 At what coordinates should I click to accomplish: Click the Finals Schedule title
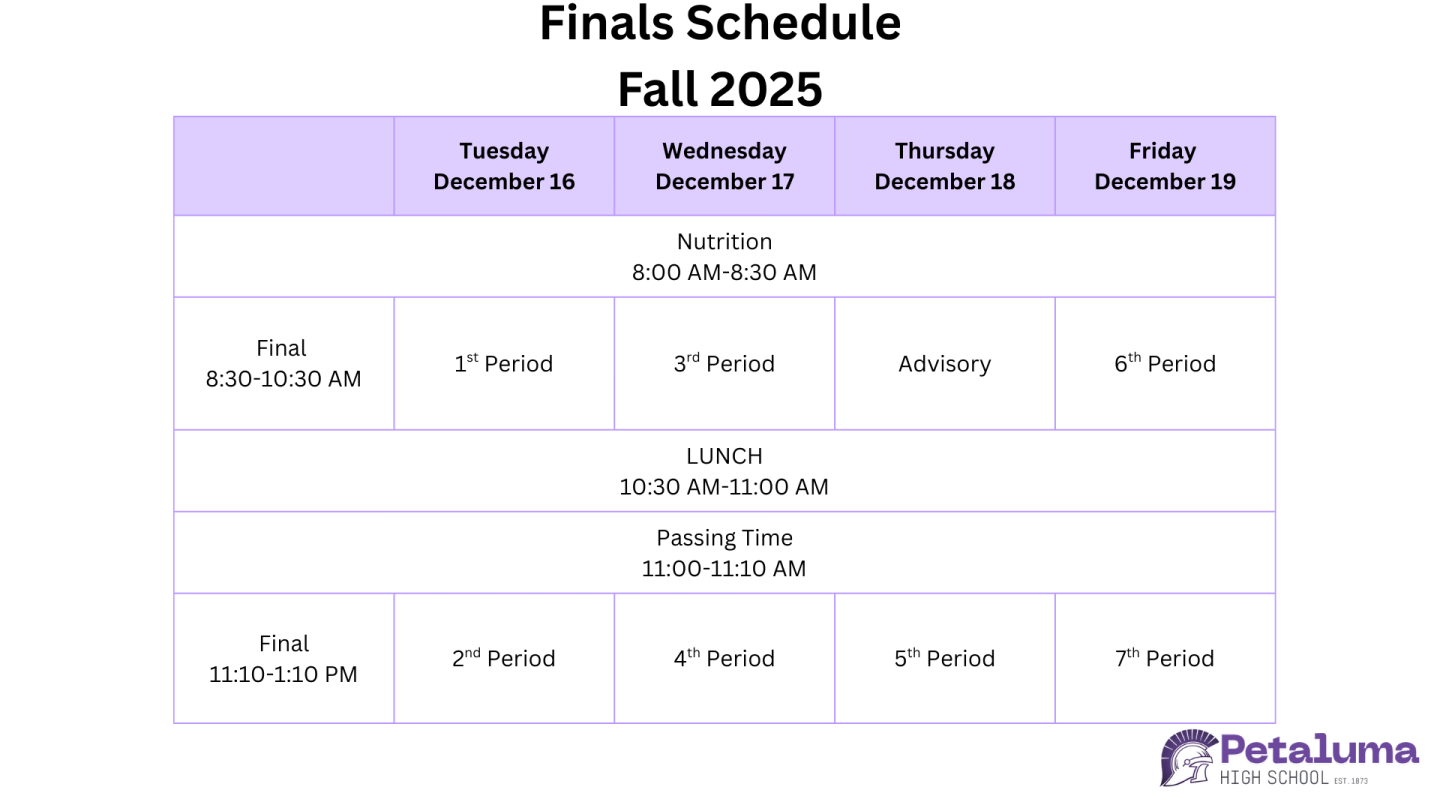pos(720,24)
